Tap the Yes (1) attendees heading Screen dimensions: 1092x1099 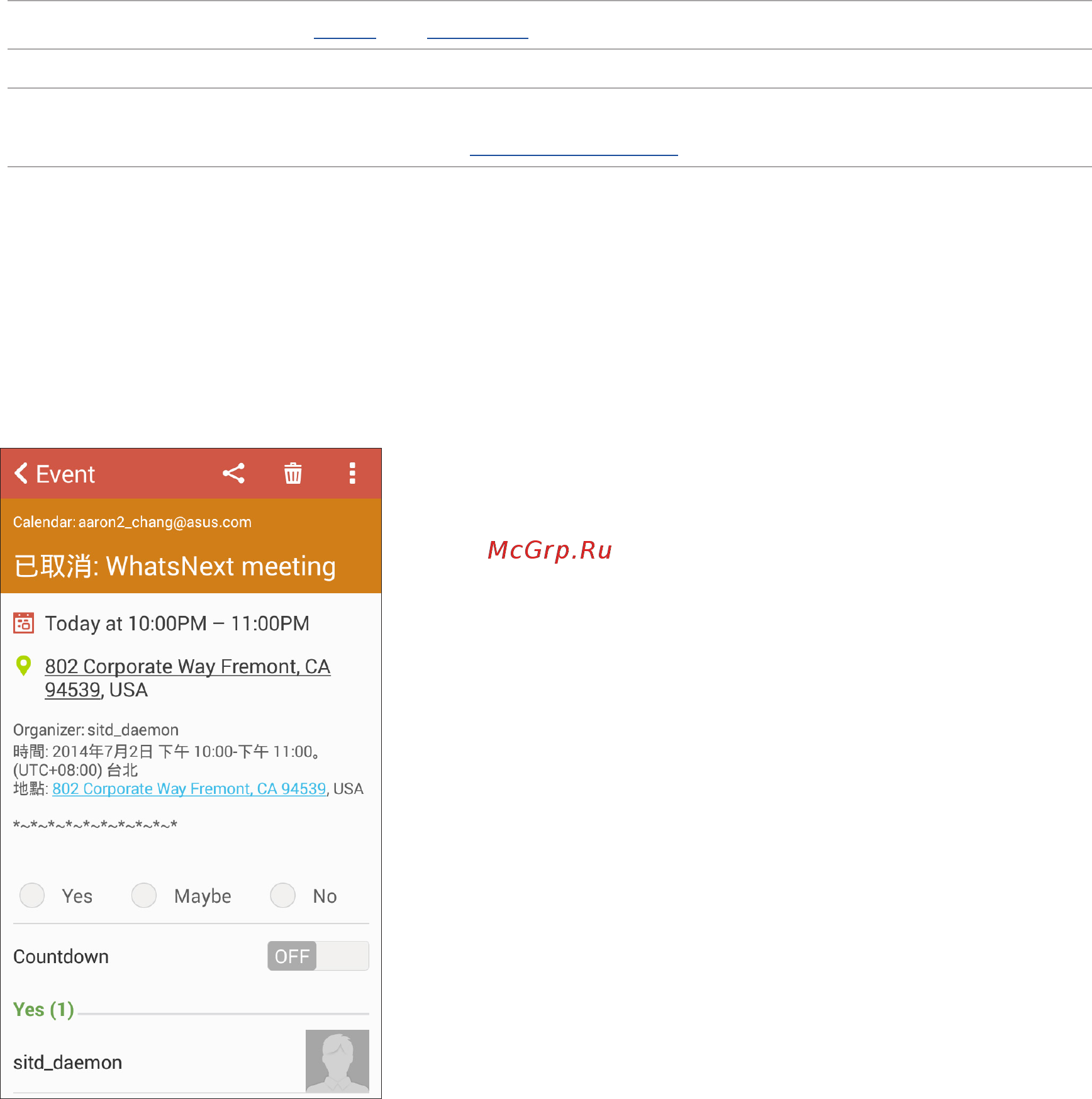pyautogui.click(x=44, y=1010)
